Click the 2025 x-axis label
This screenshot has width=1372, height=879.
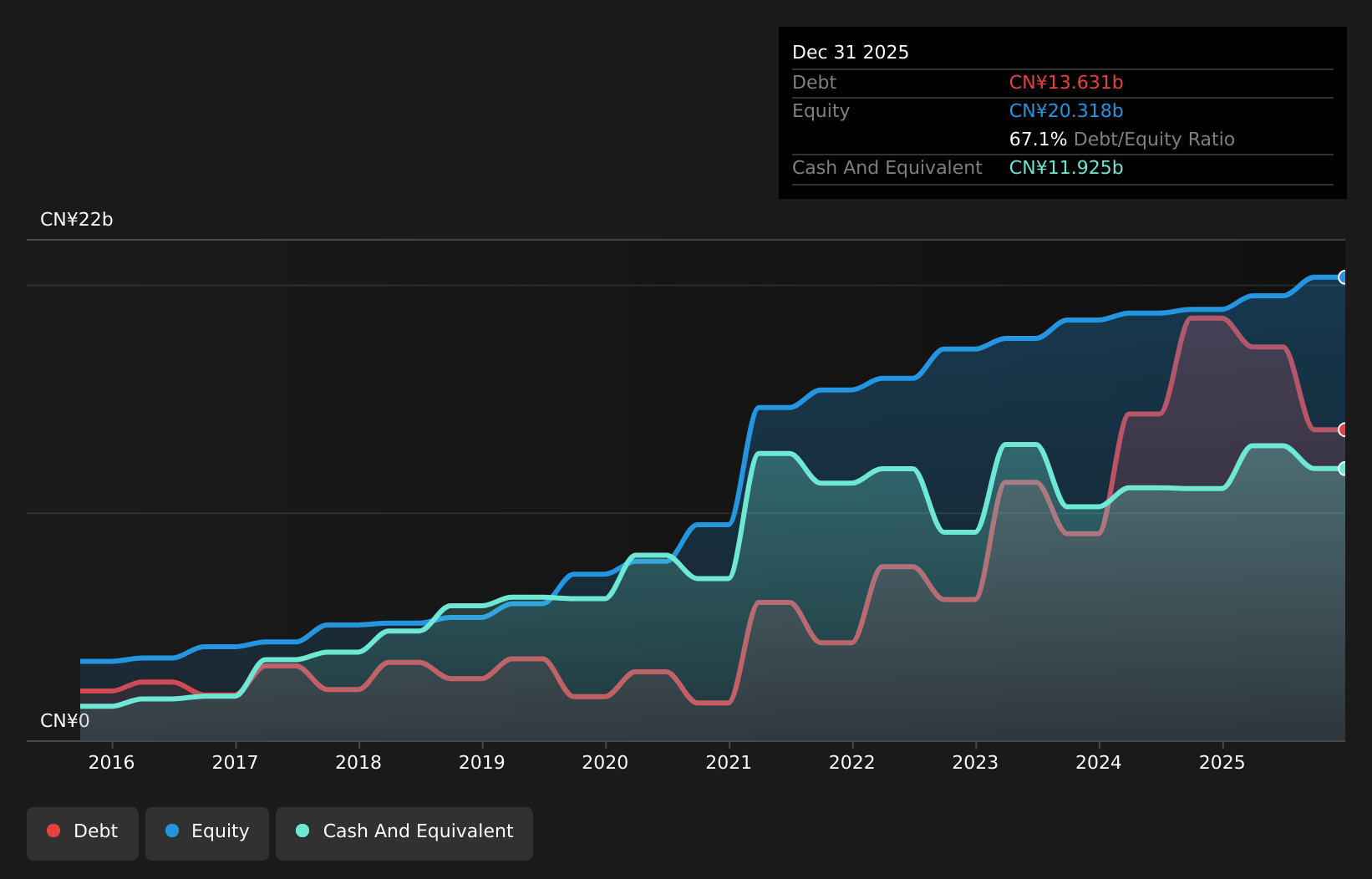point(1222,762)
